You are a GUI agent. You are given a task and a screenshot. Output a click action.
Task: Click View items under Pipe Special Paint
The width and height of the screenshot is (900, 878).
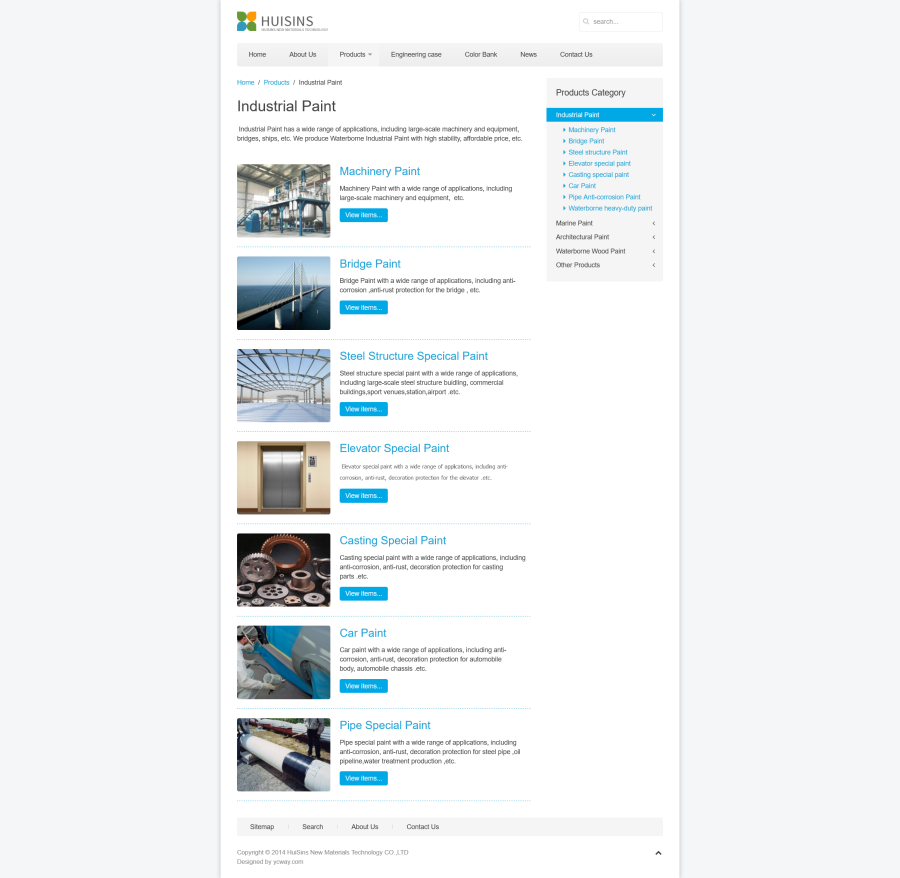pos(363,778)
